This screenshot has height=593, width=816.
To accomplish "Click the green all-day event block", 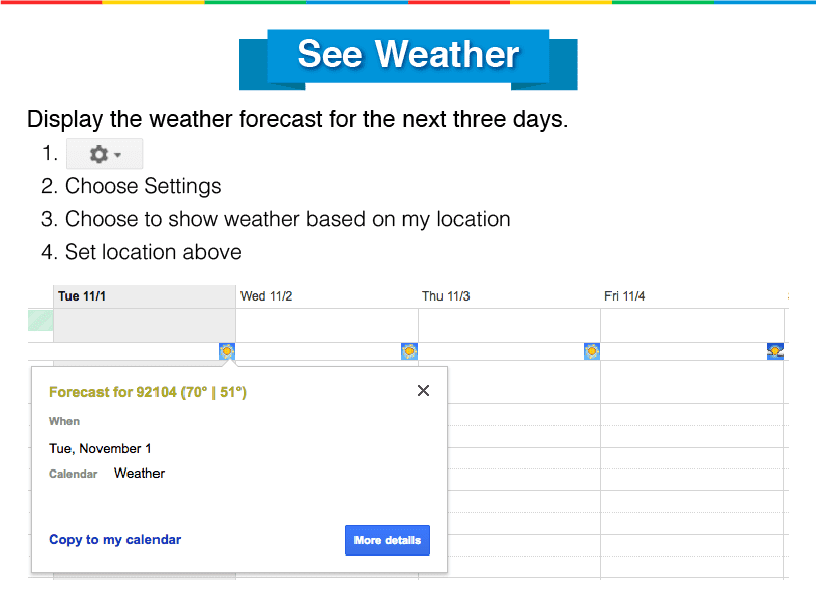I will pyautogui.click(x=41, y=320).
